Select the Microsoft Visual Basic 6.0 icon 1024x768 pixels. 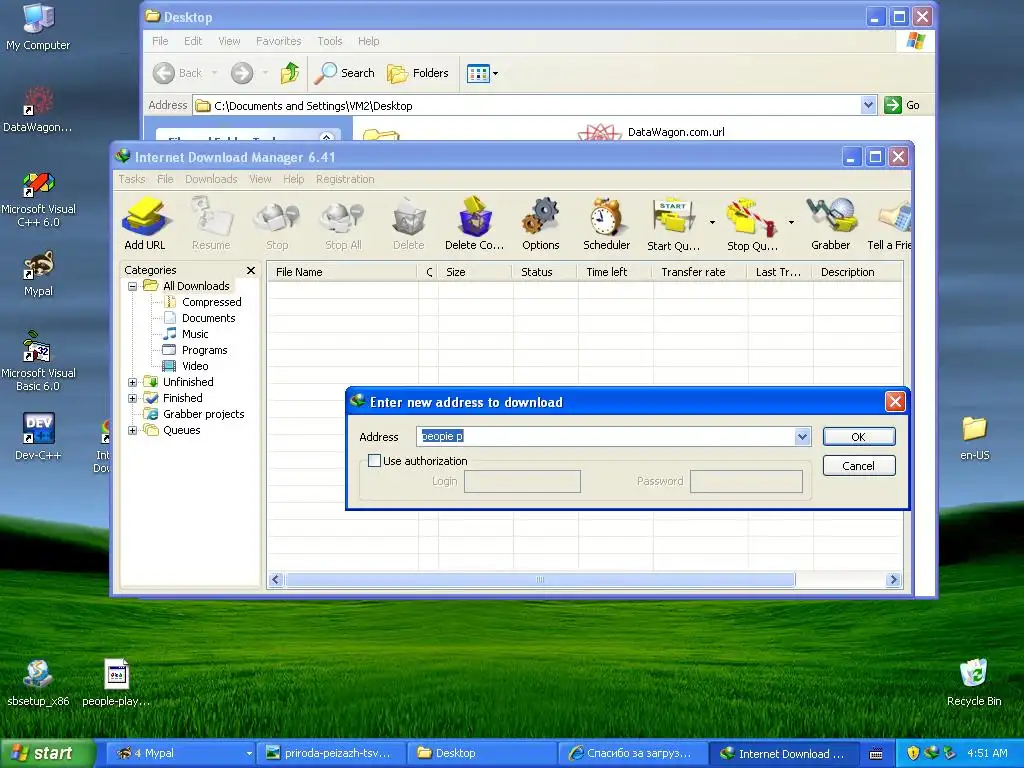(38, 361)
